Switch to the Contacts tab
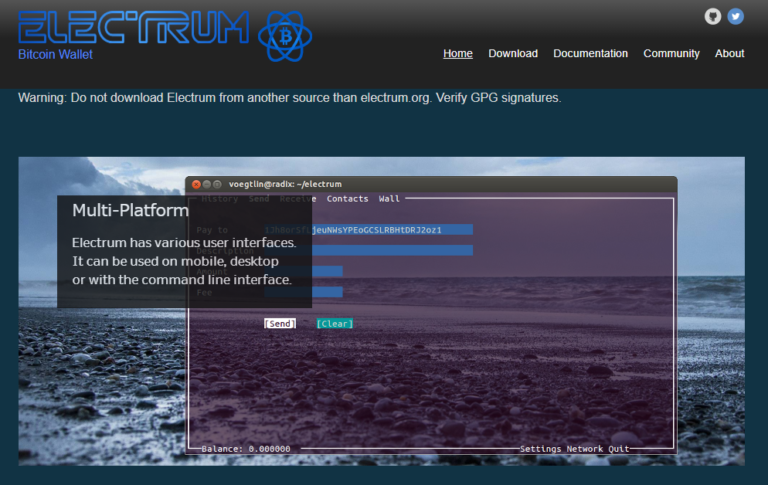 click(347, 199)
